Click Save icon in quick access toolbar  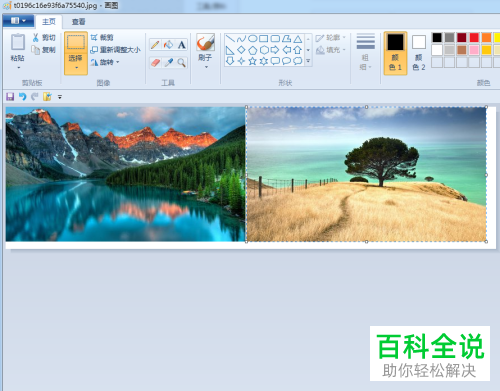click(x=10, y=97)
